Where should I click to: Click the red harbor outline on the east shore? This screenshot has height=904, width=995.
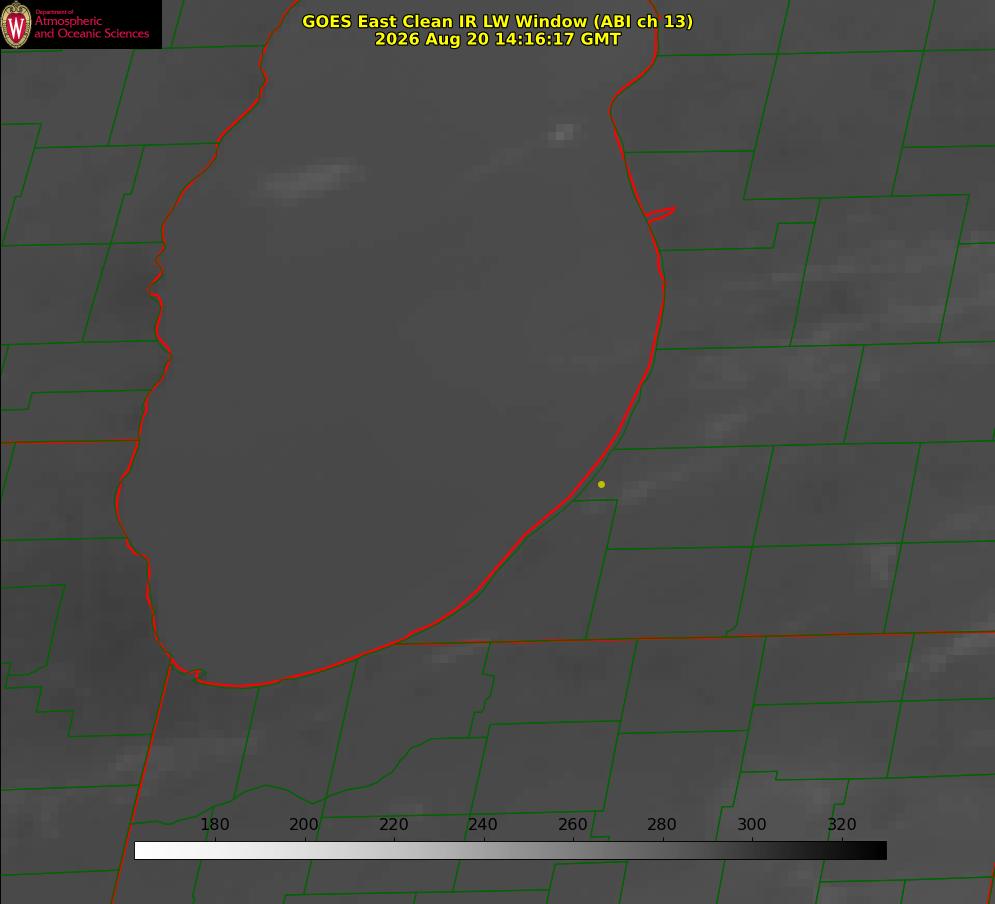pyautogui.click(x=660, y=214)
